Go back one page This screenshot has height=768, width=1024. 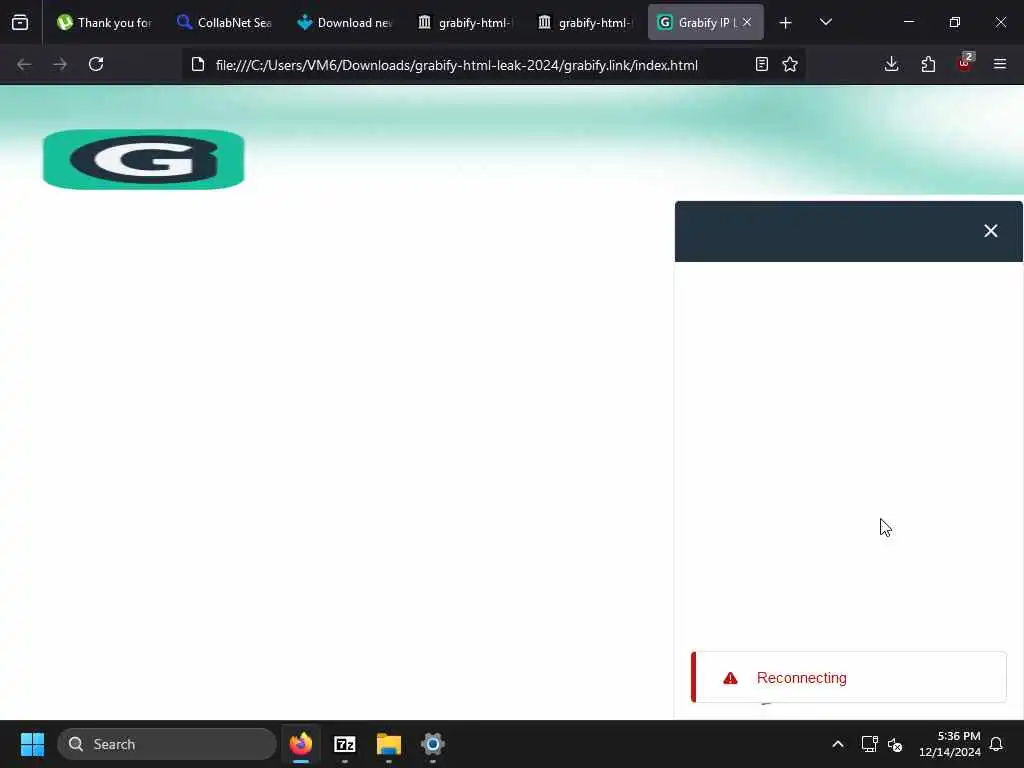point(24,65)
